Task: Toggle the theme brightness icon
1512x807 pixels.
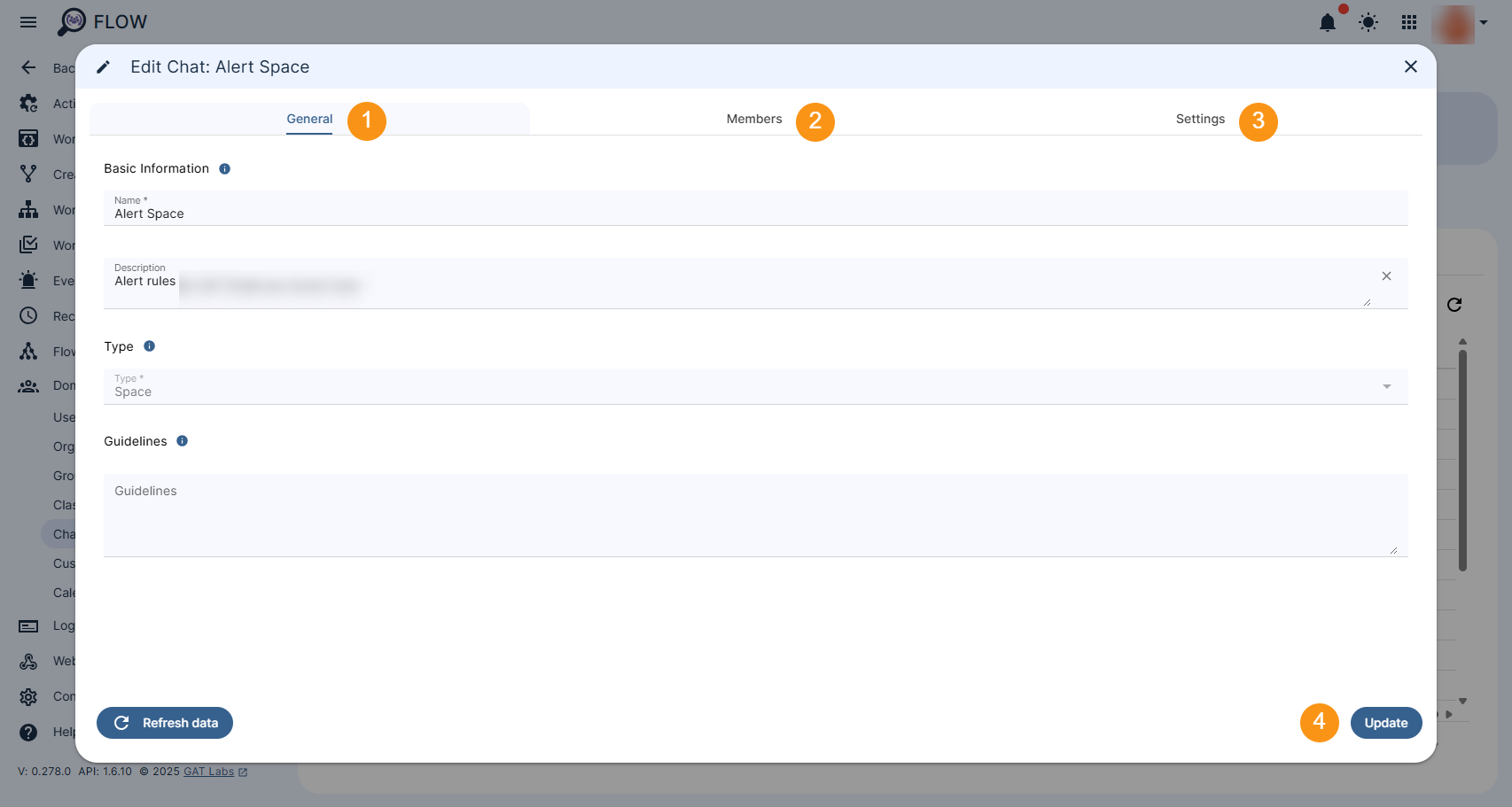Action: 1368,22
